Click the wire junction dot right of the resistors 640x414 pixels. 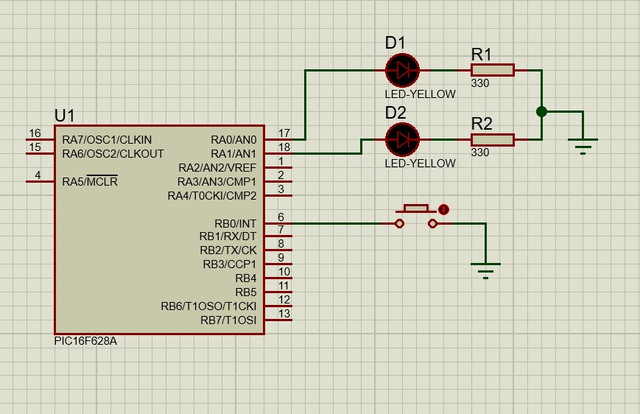pos(542,111)
